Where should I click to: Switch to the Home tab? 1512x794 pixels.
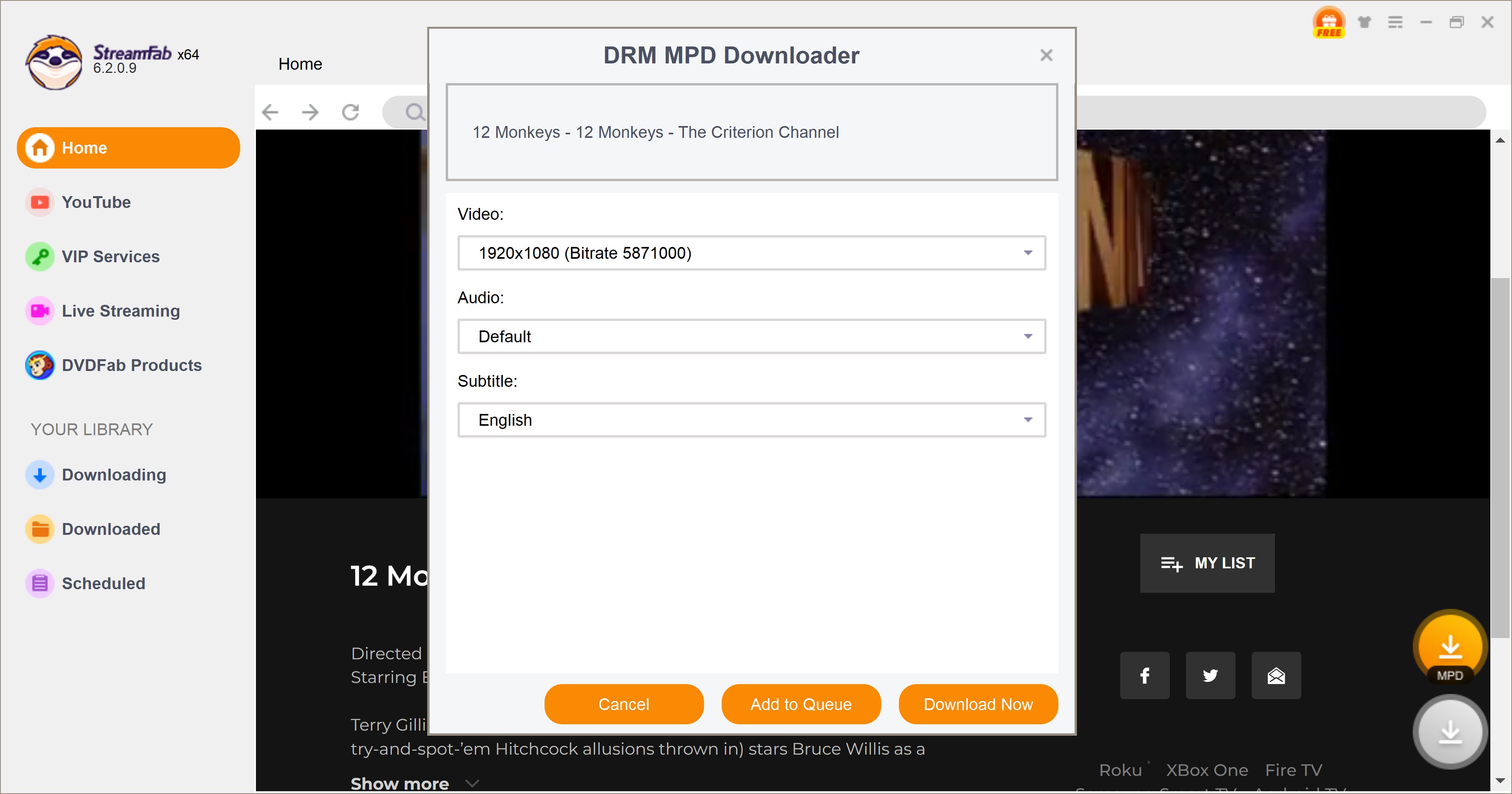coord(300,64)
